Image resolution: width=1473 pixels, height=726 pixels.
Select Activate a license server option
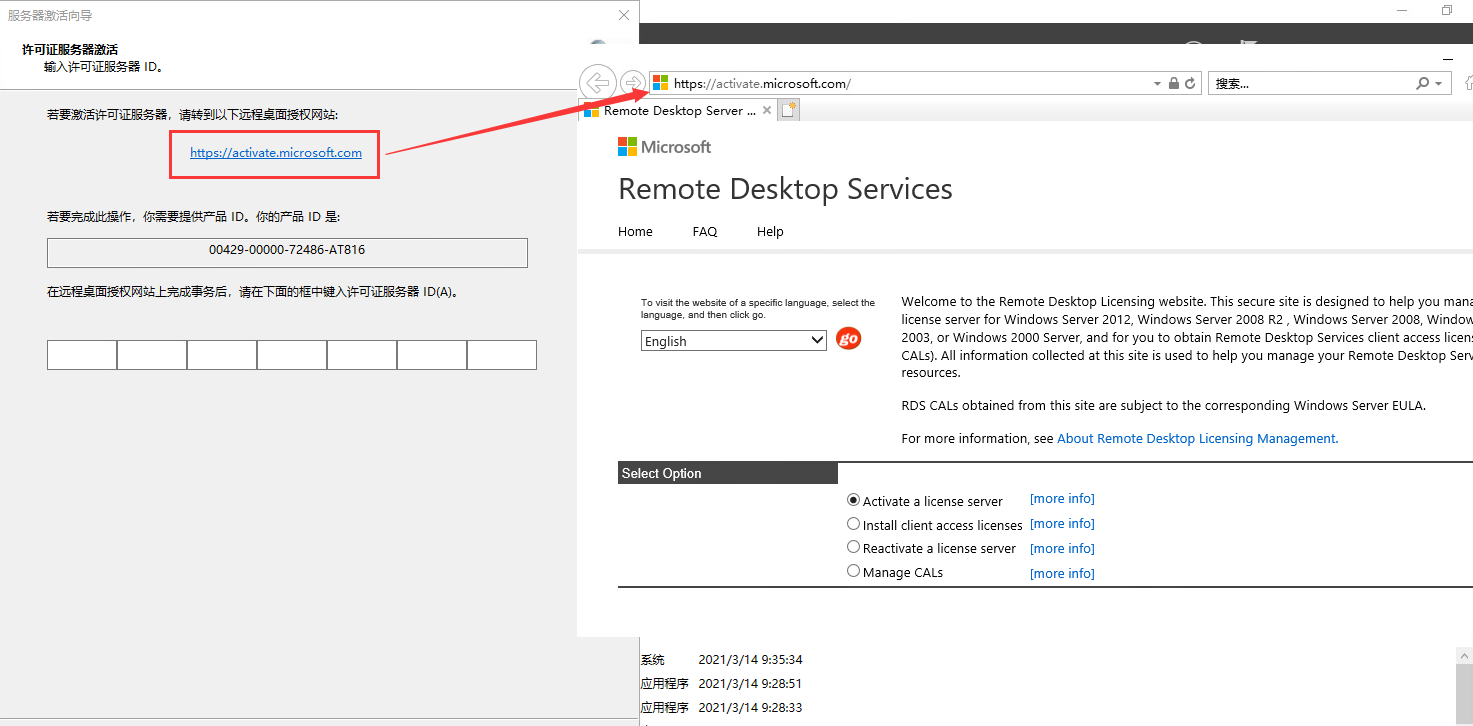click(853, 500)
